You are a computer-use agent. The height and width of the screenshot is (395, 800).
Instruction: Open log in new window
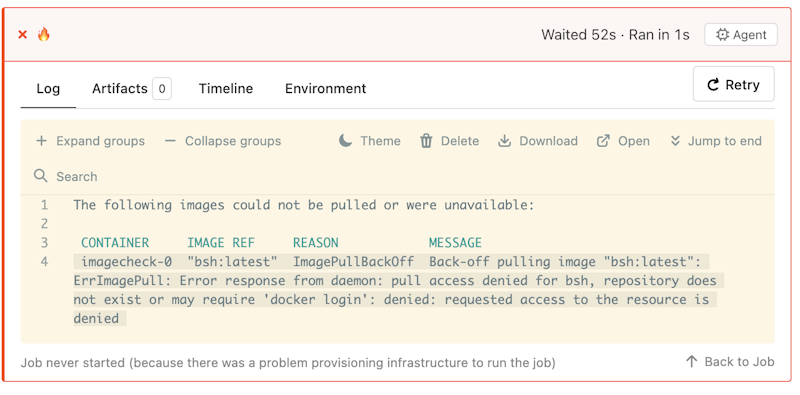pyautogui.click(x=623, y=141)
